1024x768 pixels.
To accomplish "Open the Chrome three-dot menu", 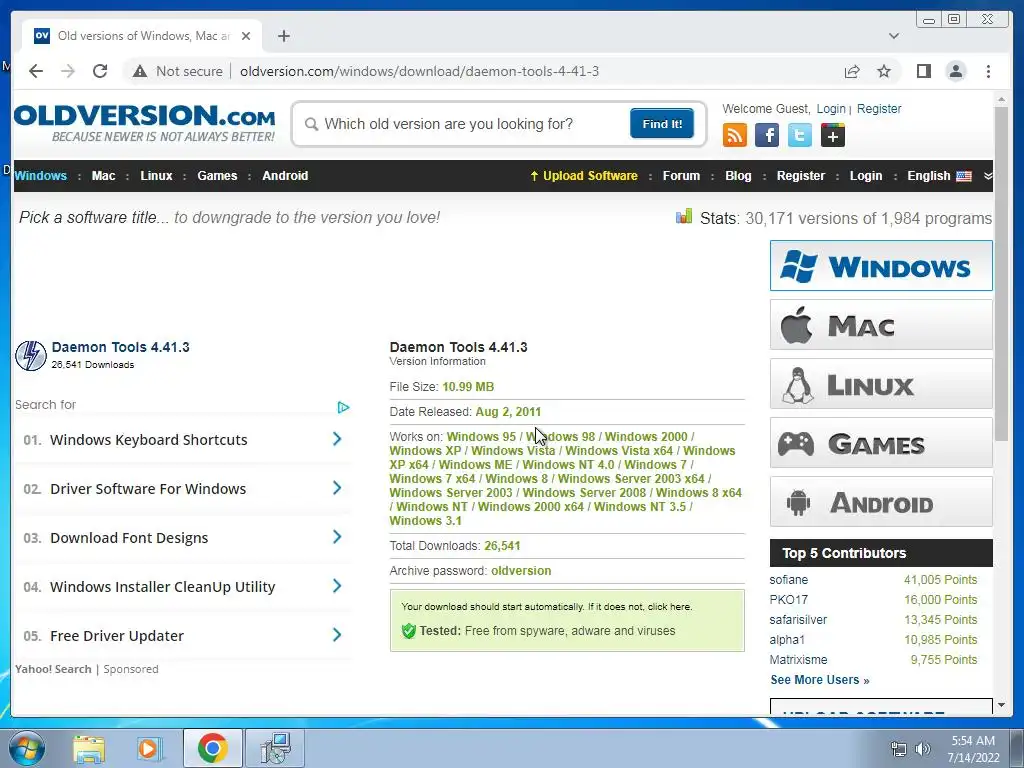I will (988, 71).
